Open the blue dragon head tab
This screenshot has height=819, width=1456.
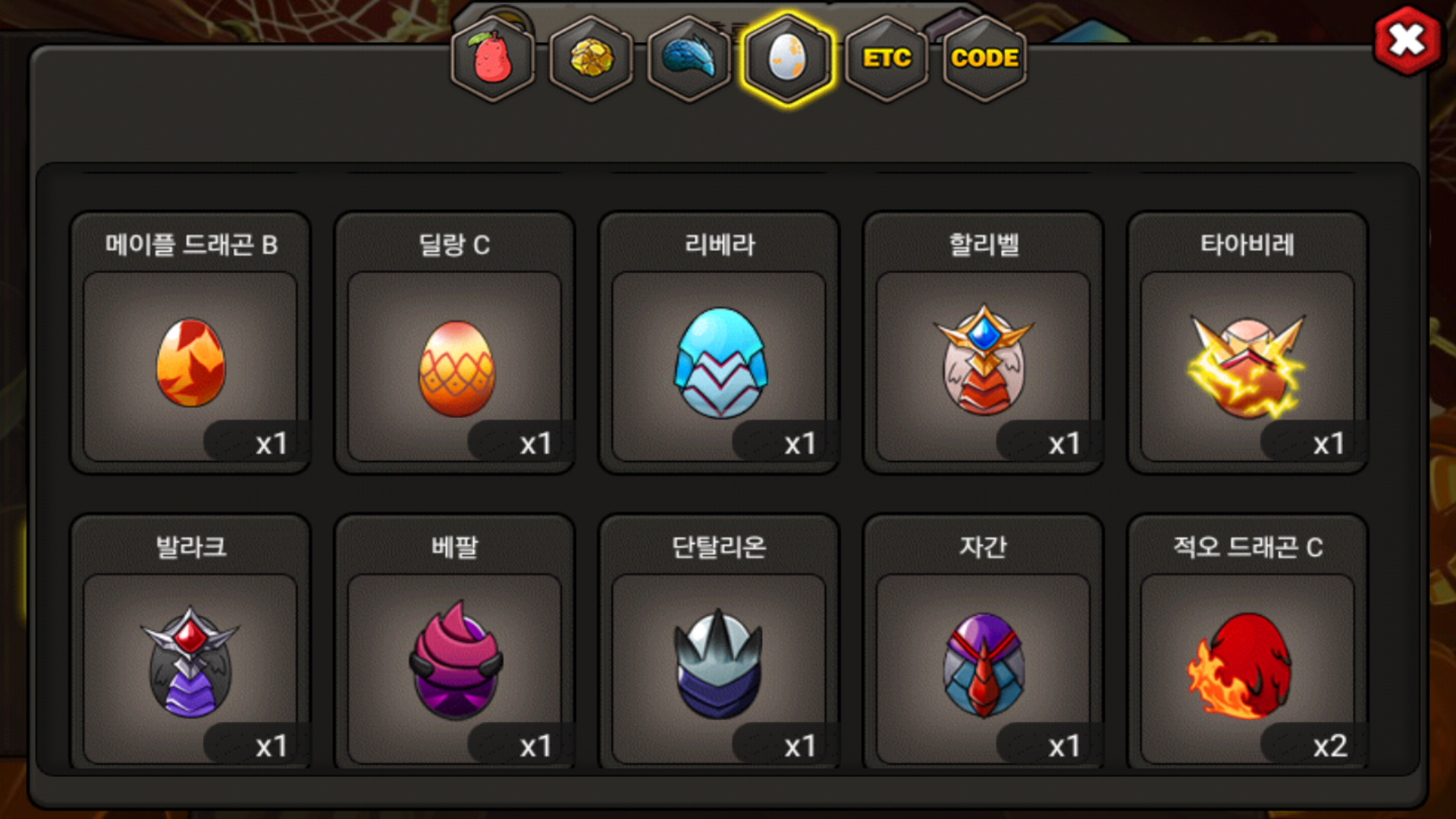click(689, 58)
